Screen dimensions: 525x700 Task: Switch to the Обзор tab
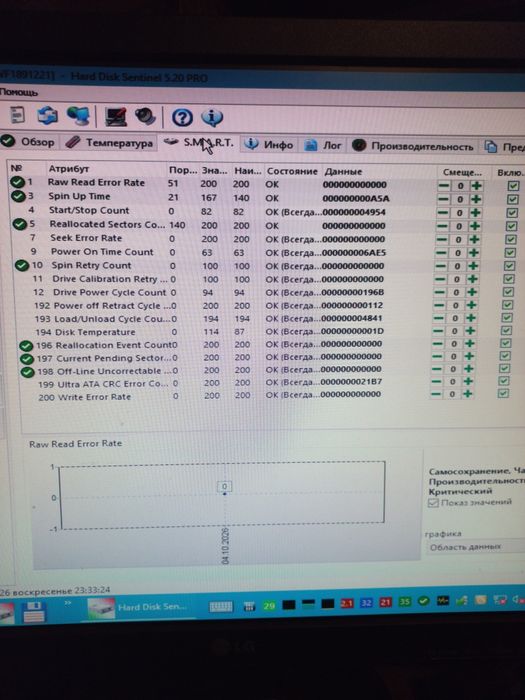coord(28,142)
